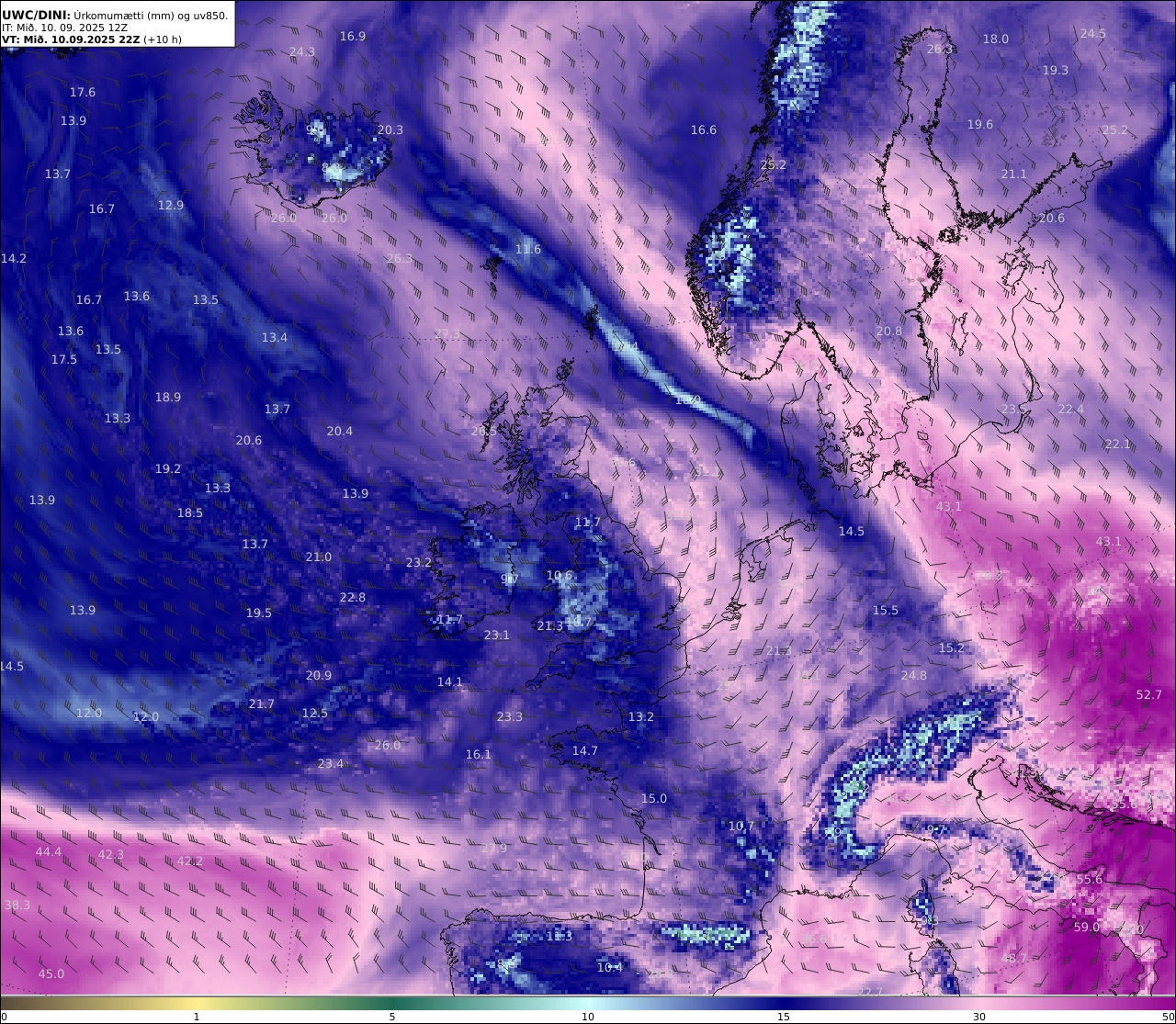Click the 14.2 value at the left edge
Image resolution: width=1176 pixels, height=1024 pixels.
14,258
